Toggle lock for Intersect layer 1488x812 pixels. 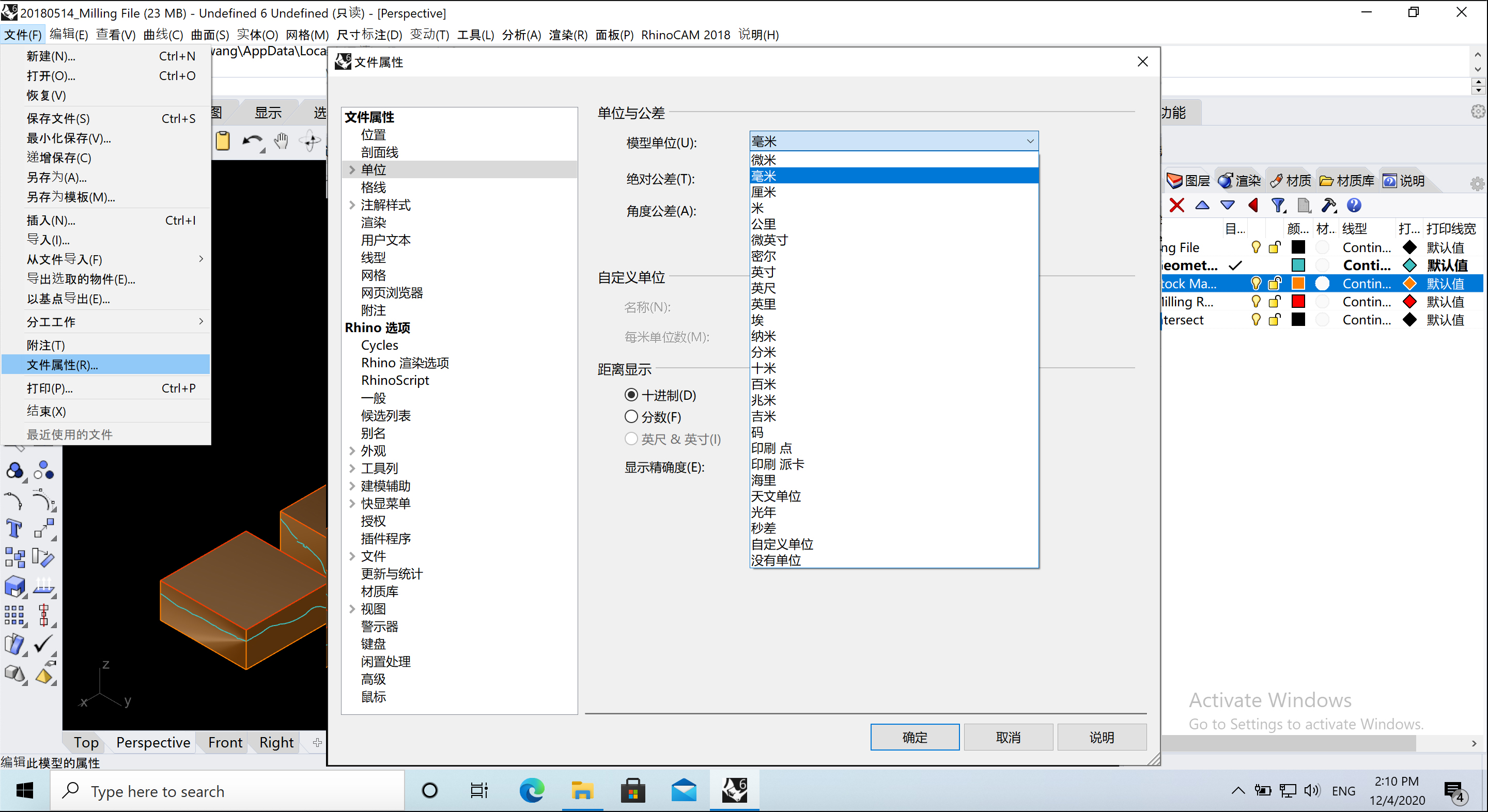tap(1275, 319)
